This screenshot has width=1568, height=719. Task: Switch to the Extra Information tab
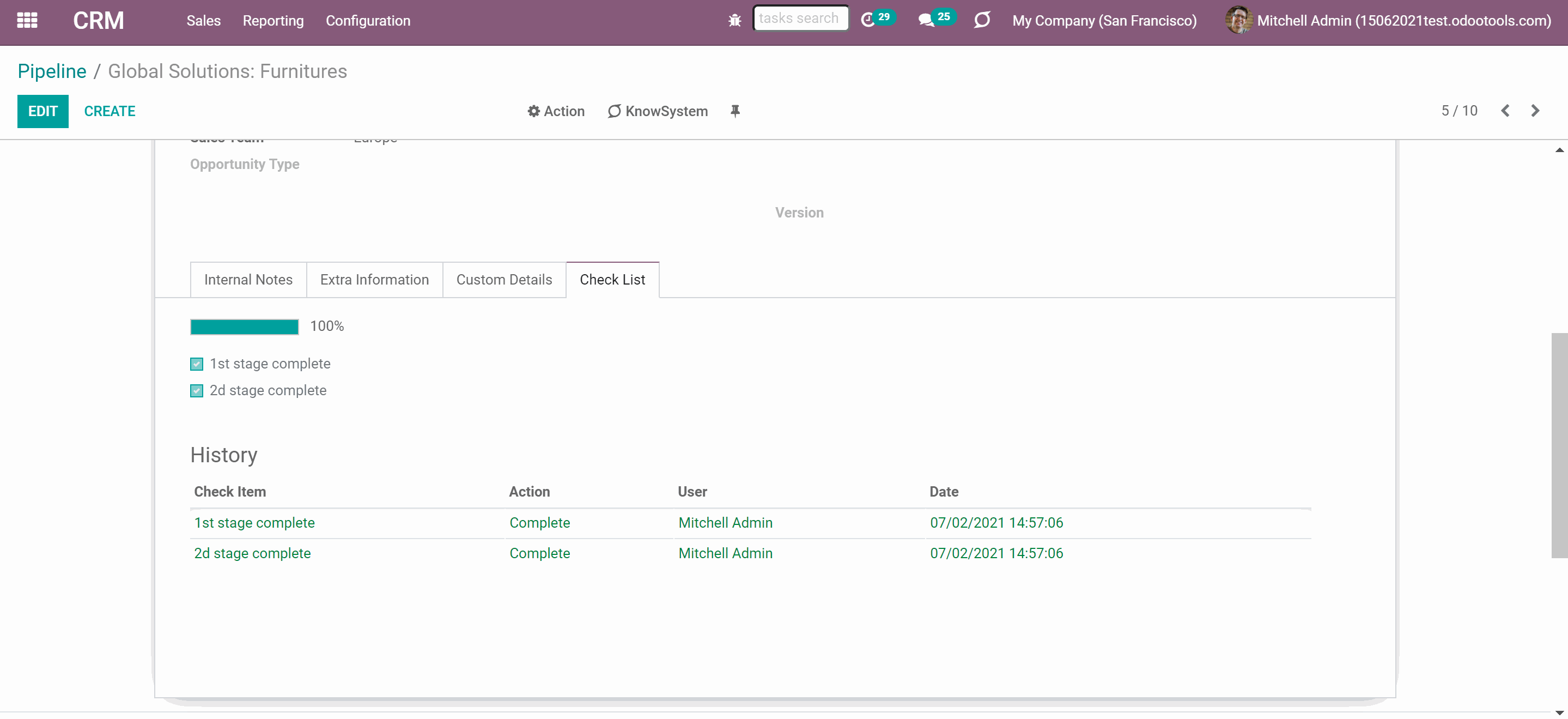pos(374,280)
